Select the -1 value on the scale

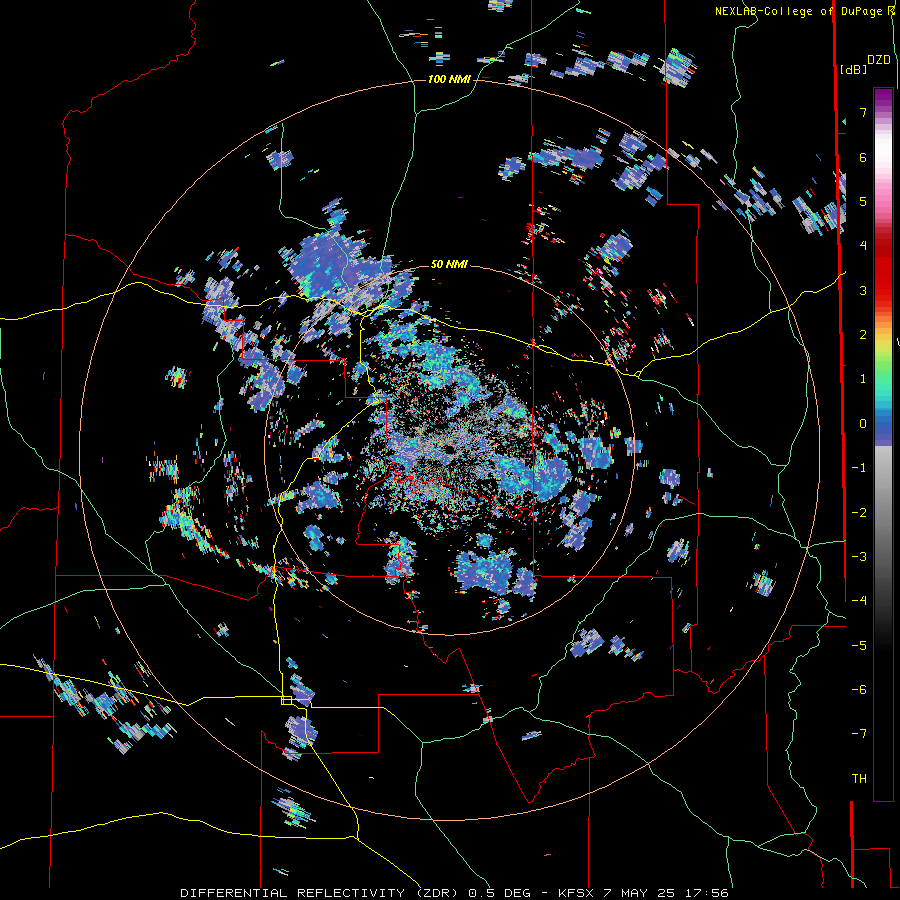[859, 468]
